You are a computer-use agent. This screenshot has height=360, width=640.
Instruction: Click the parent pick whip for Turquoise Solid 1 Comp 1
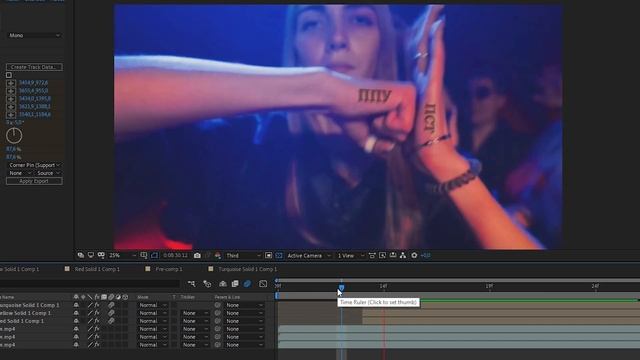pos(218,305)
